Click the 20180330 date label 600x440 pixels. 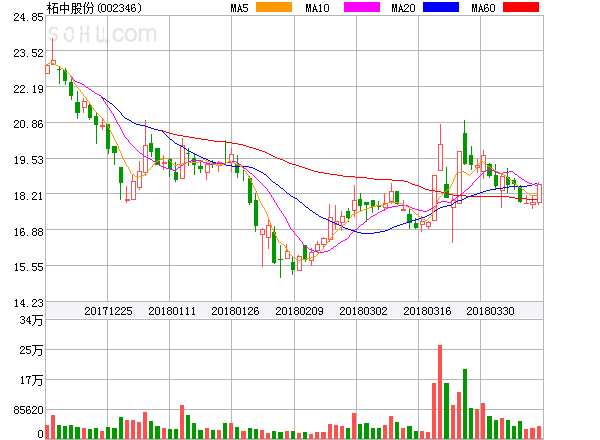tap(490, 311)
